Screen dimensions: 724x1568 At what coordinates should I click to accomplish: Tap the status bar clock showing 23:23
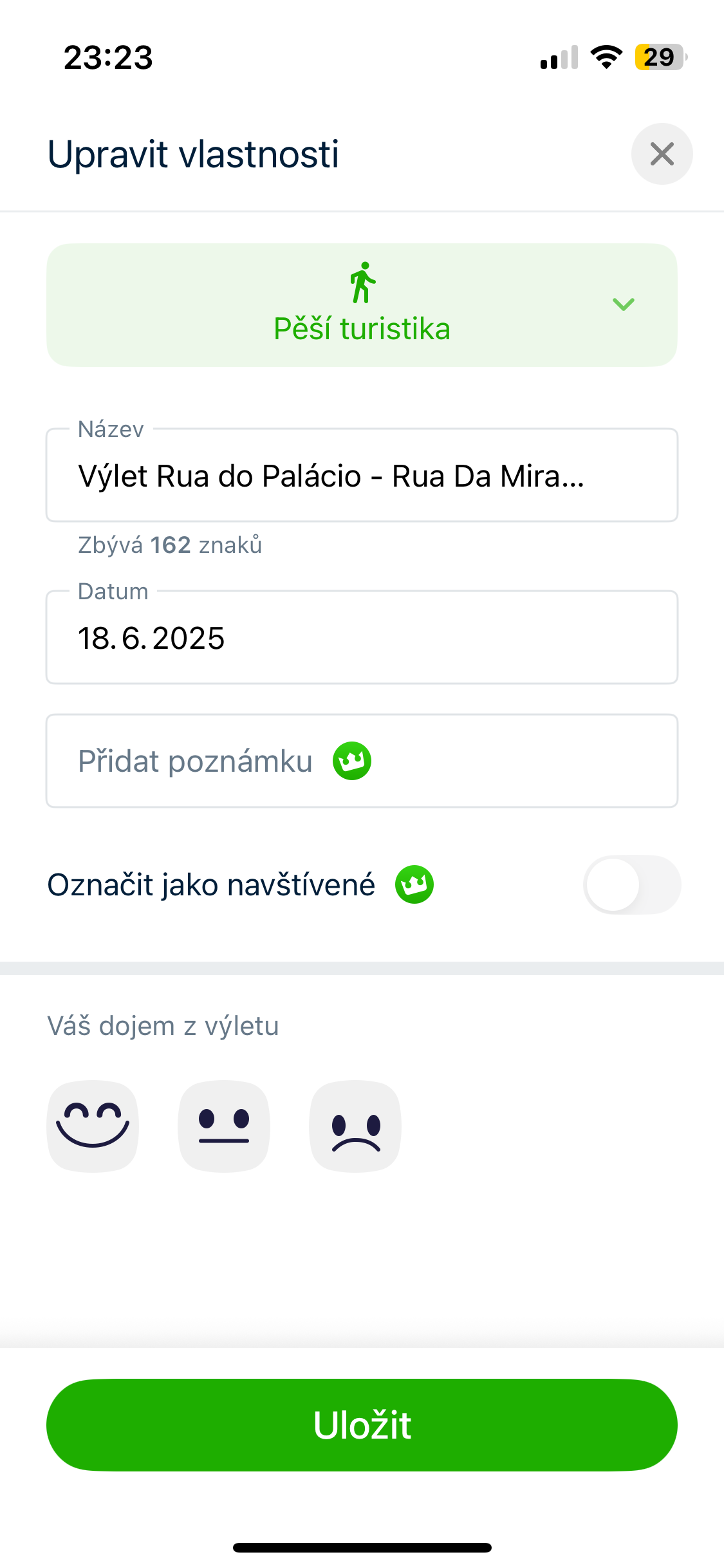108,57
